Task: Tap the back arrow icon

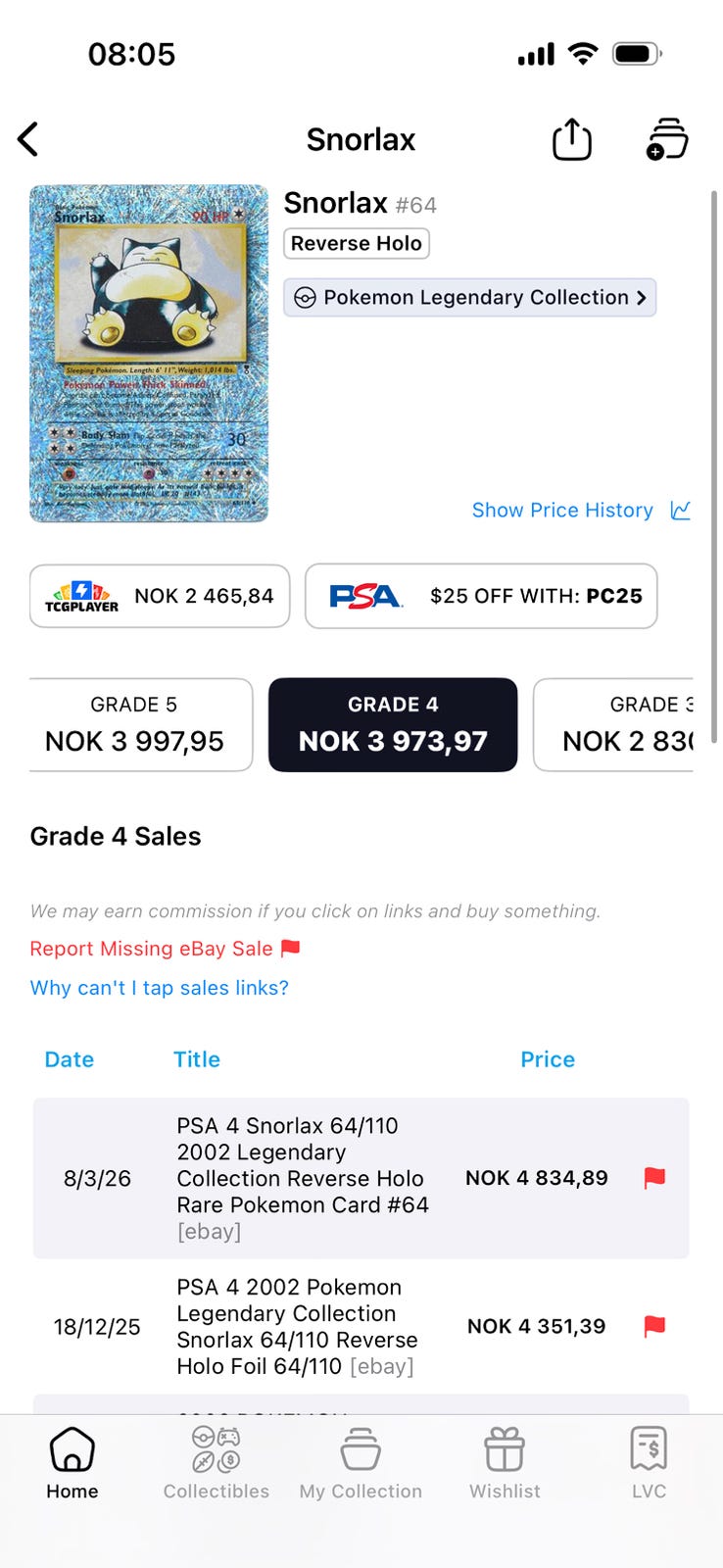Action: coord(28,139)
